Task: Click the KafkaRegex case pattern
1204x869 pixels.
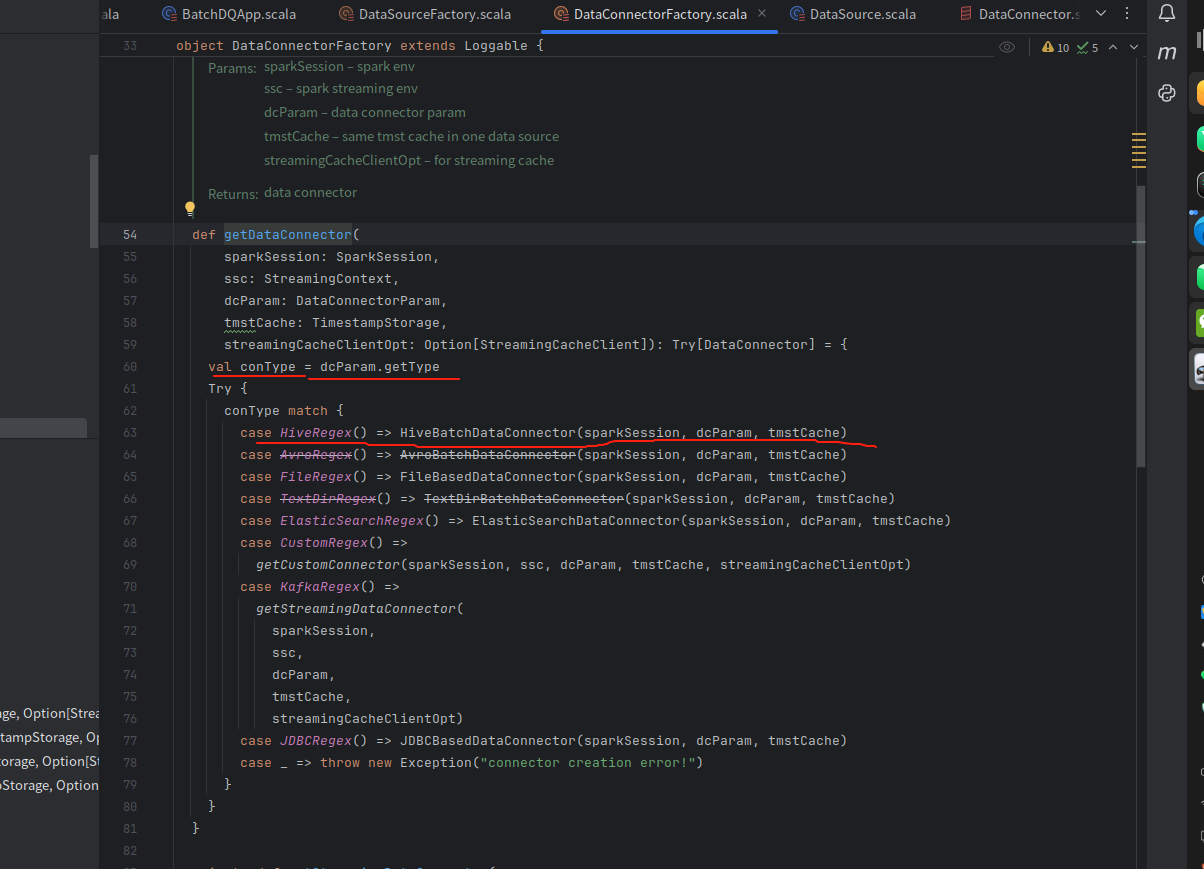Action: [x=320, y=587]
